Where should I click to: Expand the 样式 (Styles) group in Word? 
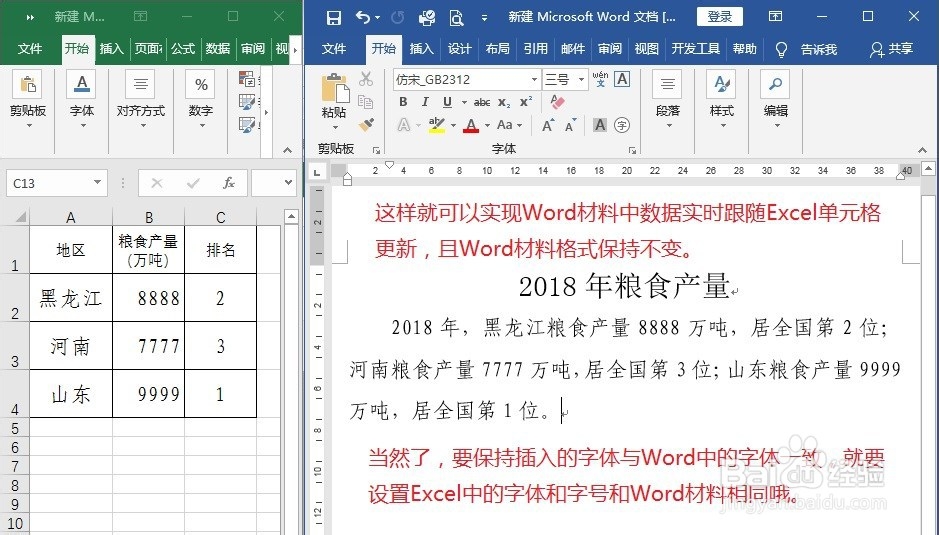point(722,100)
